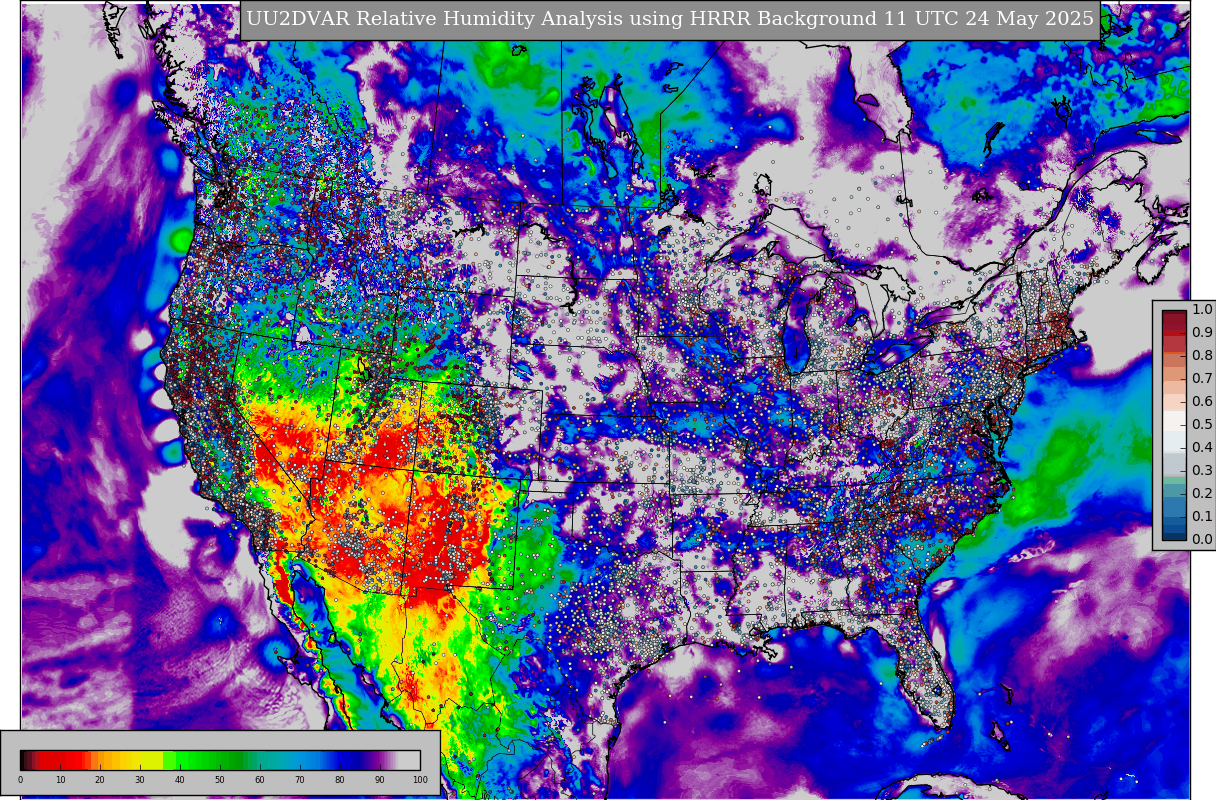Click the 0.7 label on right colorbar
This screenshot has height=800, width=1216.
point(1202,378)
